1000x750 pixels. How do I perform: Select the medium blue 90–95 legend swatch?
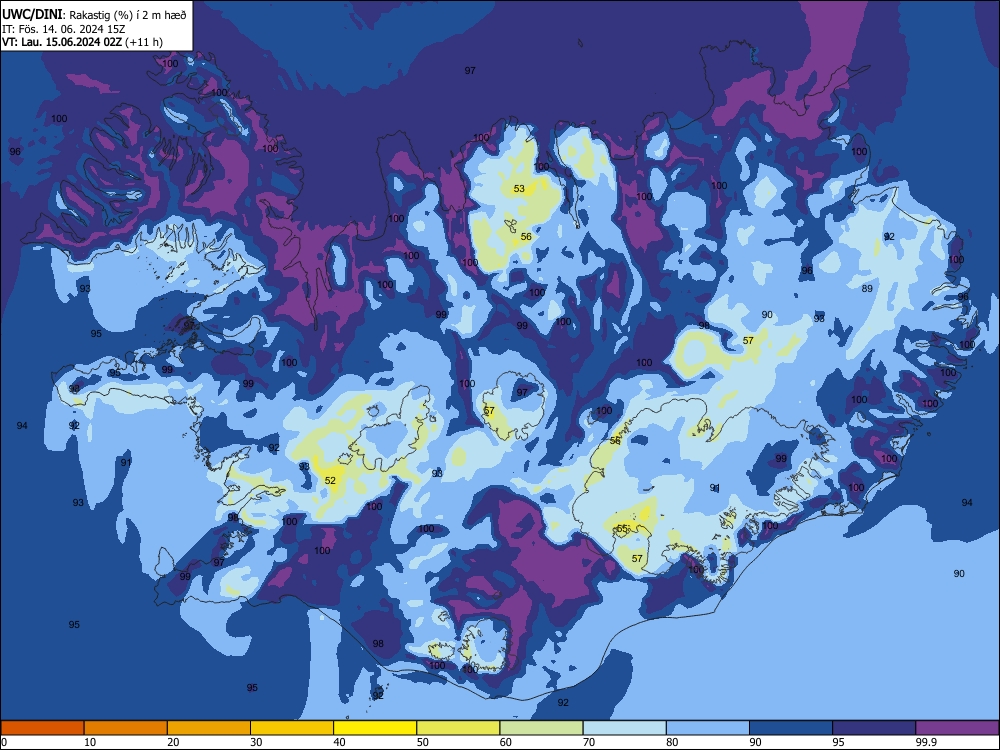pyautogui.click(x=791, y=728)
